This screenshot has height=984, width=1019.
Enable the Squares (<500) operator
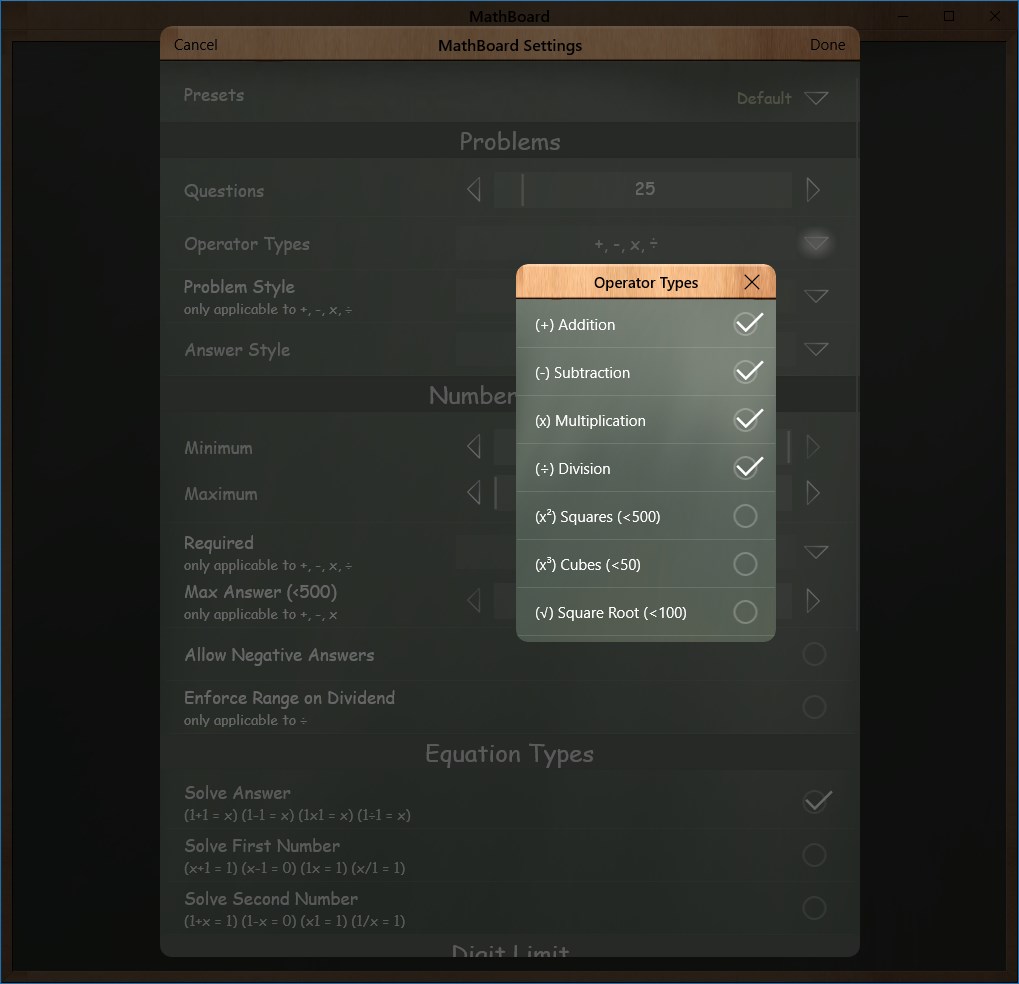point(746,515)
